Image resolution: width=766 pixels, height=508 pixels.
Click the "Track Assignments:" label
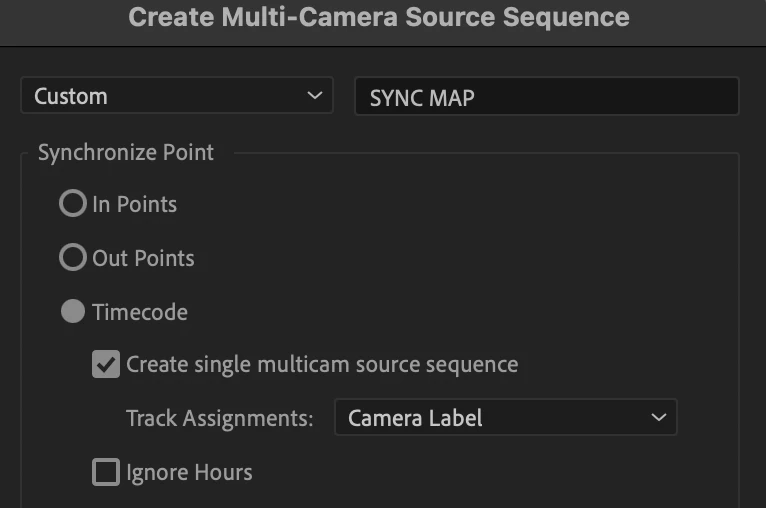tap(220, 418)
